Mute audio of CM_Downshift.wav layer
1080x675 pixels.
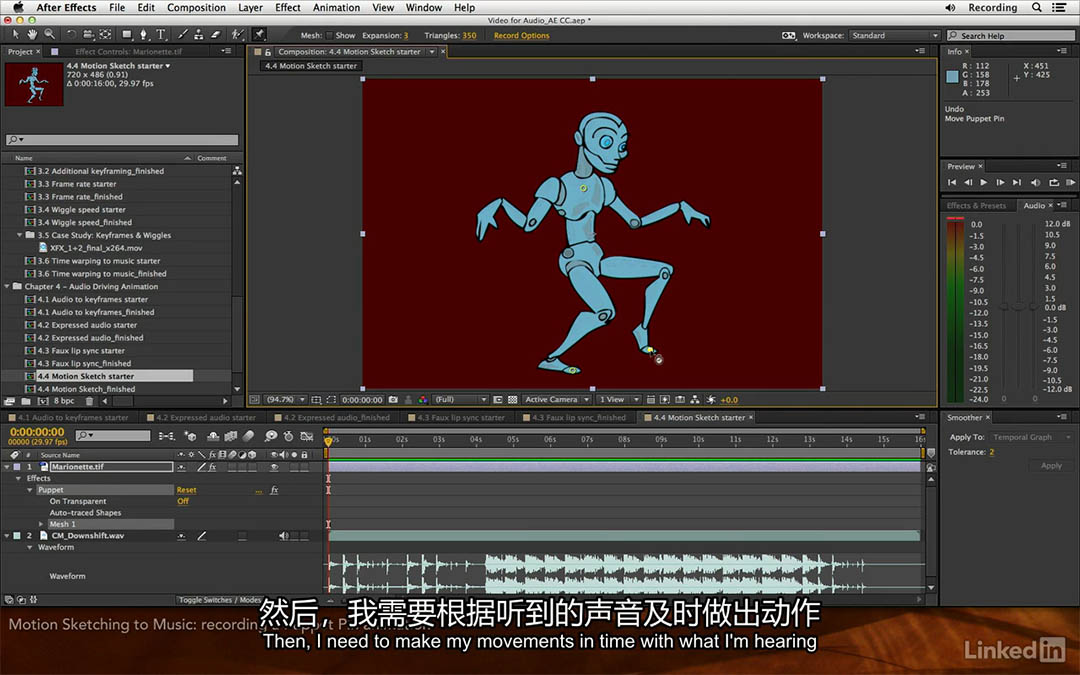tap(283, 536)
